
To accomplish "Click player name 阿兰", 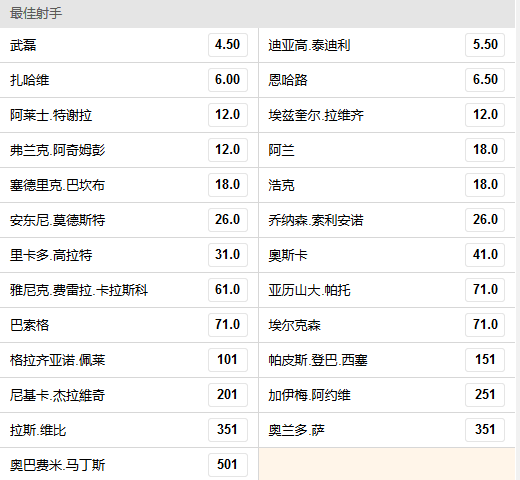I will coord(281,150).
